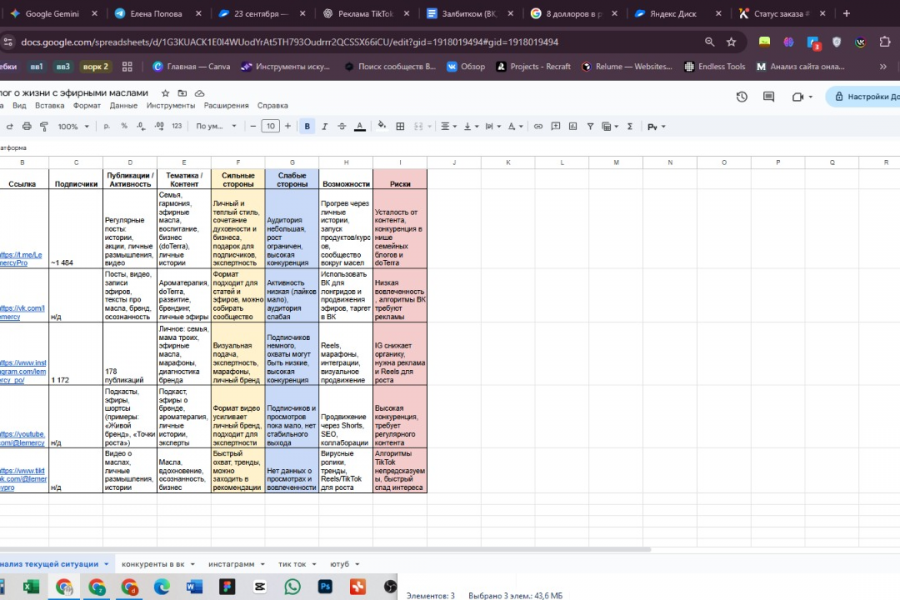Click the redo arrow in Sheets toolbar
Image resolution: width=900 pixels, height=600 pixels.
(10, 126)
